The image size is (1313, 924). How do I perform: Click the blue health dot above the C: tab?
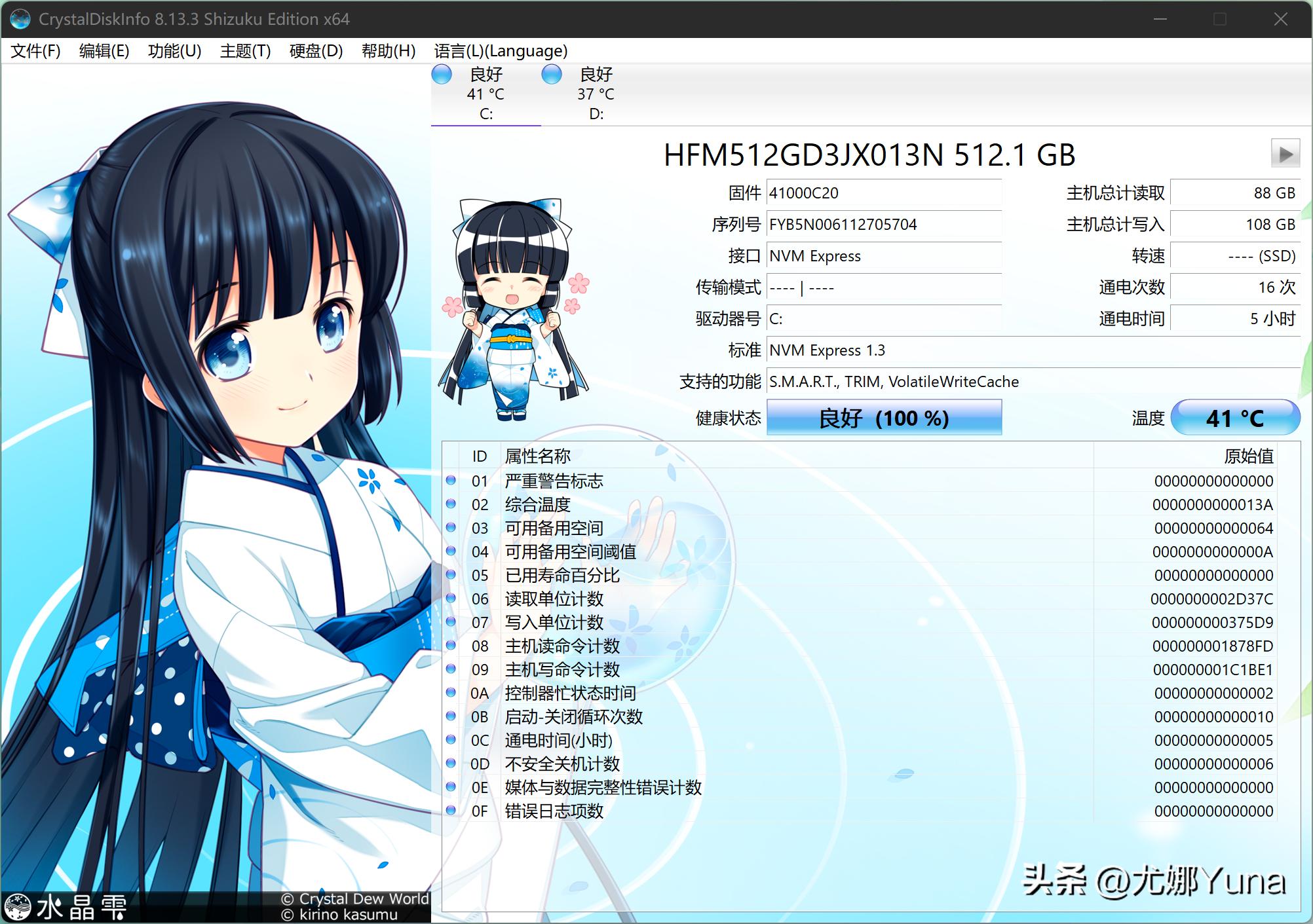tap(442, 75)
